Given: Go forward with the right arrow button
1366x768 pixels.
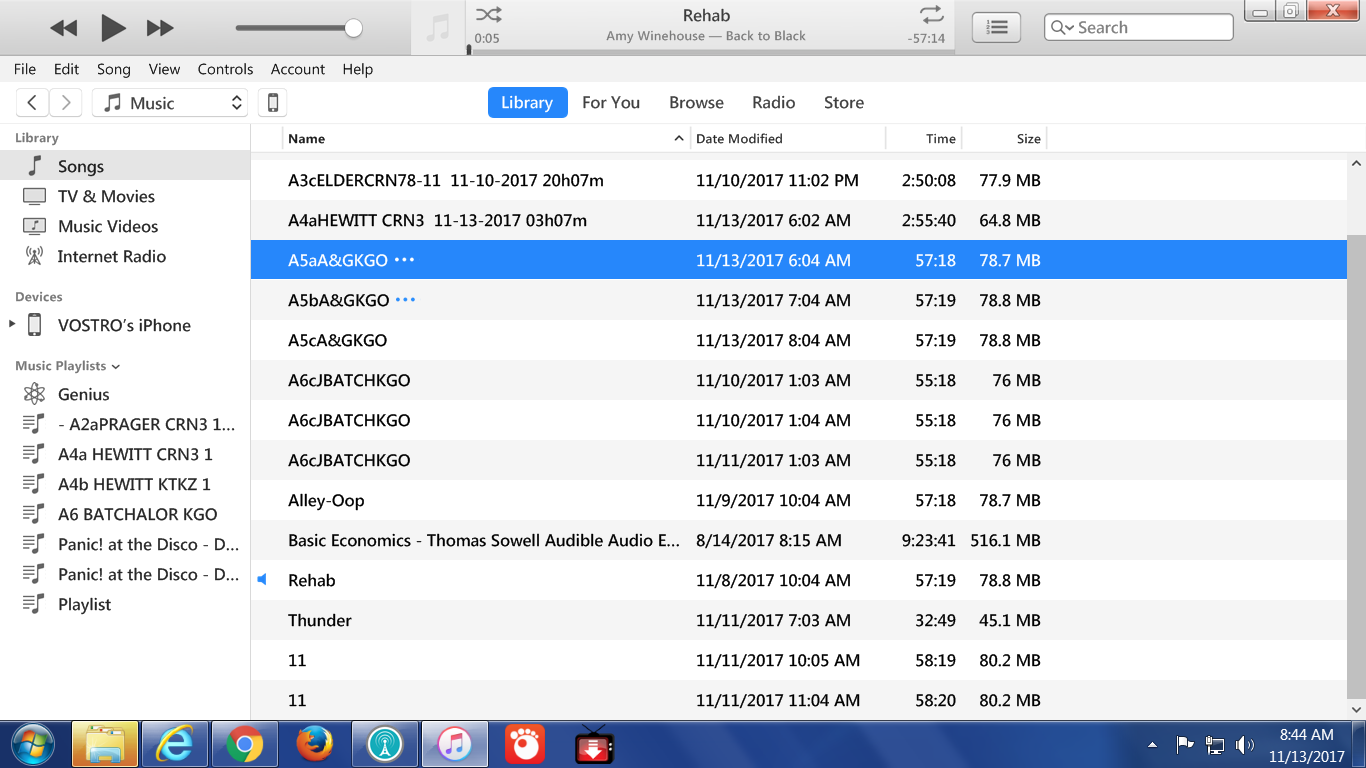Looking at the screenshot, I should pyautogui.click(x=66, y=102).
